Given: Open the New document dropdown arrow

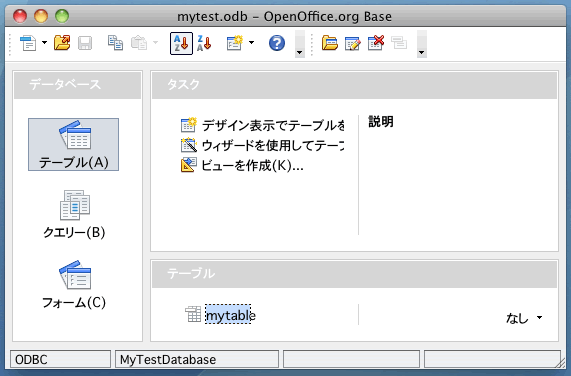Looking at the screenshot, I should click(44, 43).
